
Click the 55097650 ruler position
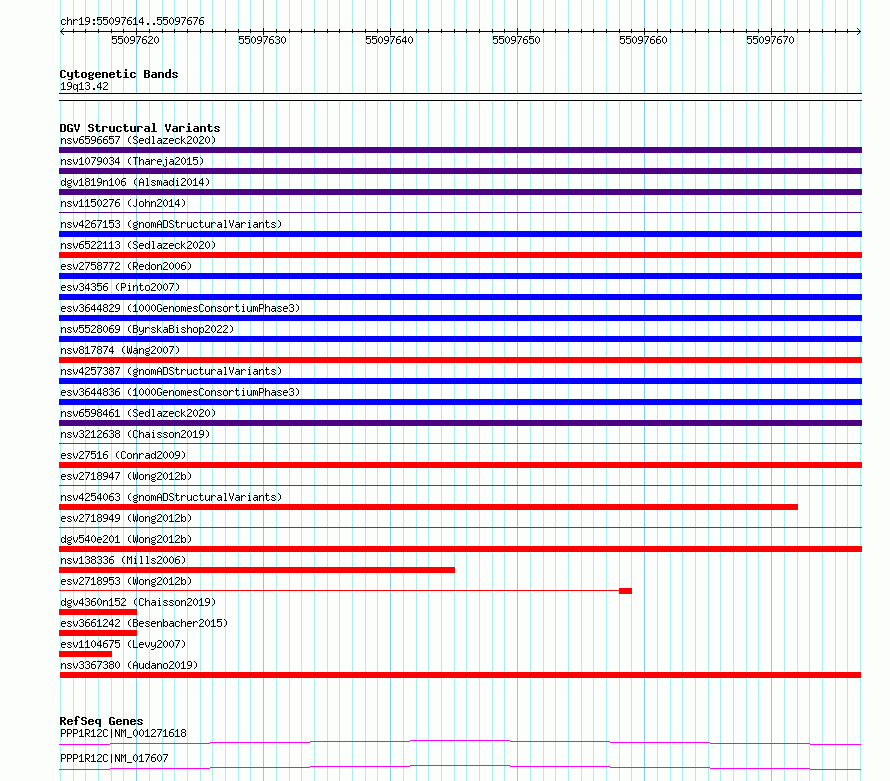point(517,40)
